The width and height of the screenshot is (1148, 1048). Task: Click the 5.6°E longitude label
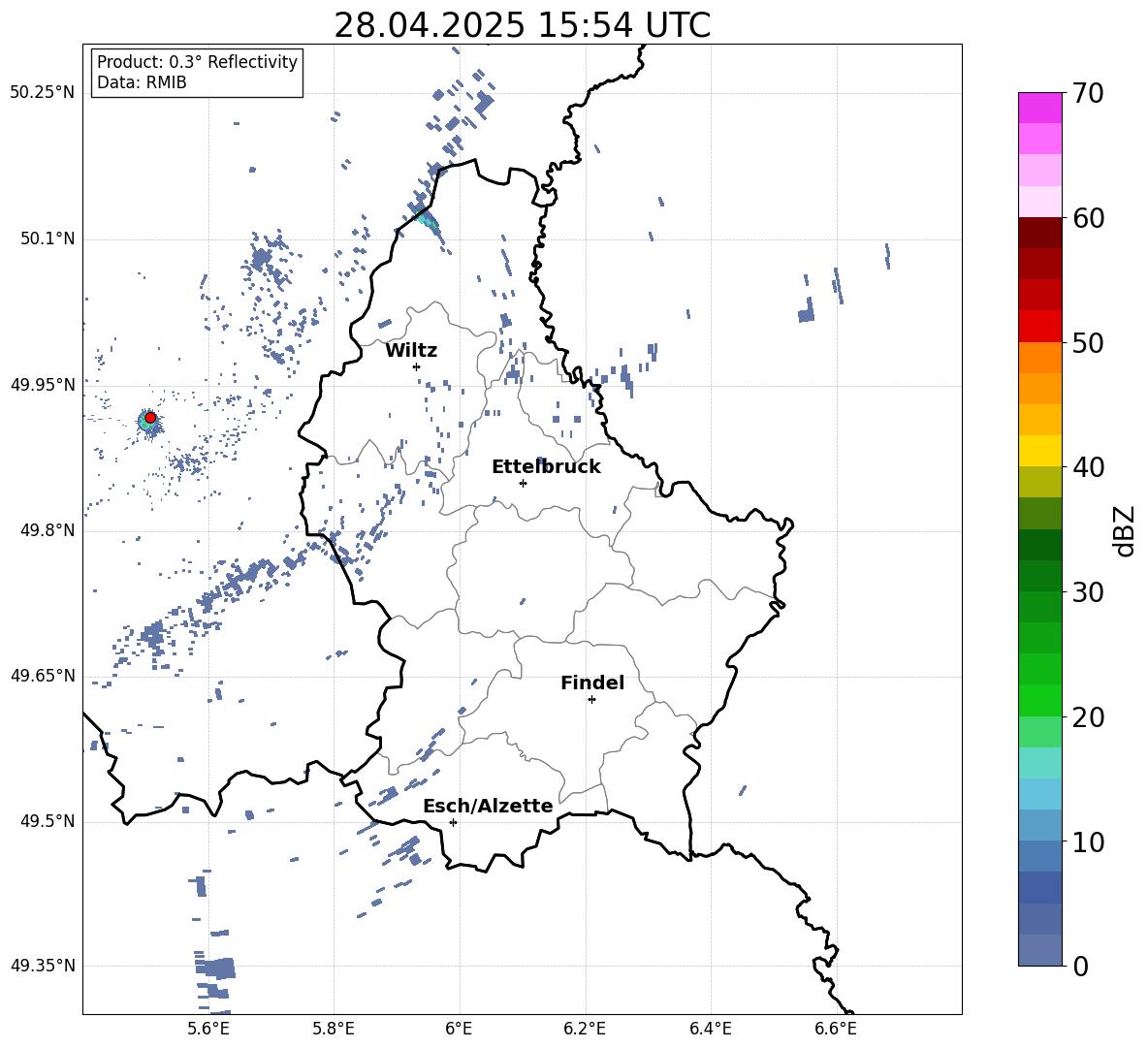[208, 1030]
